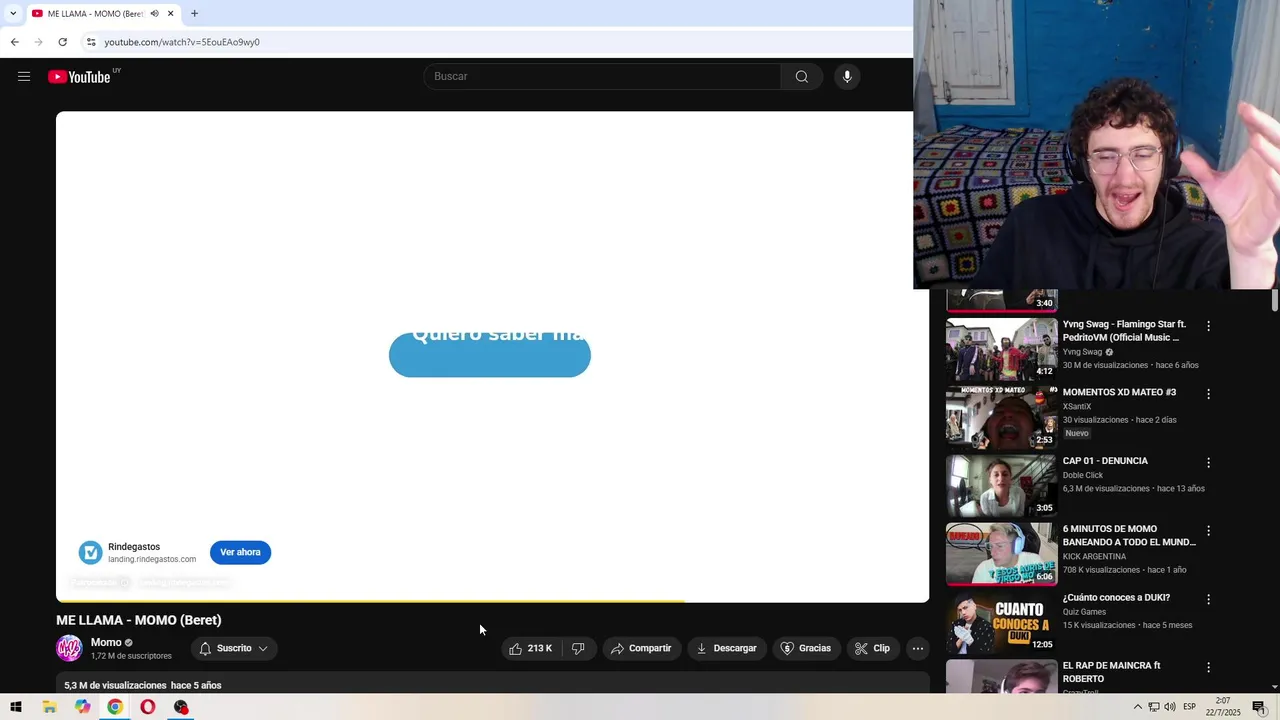Download the video with Descargar
This screenshot has height=720, width=1280.
pos(727,648)
